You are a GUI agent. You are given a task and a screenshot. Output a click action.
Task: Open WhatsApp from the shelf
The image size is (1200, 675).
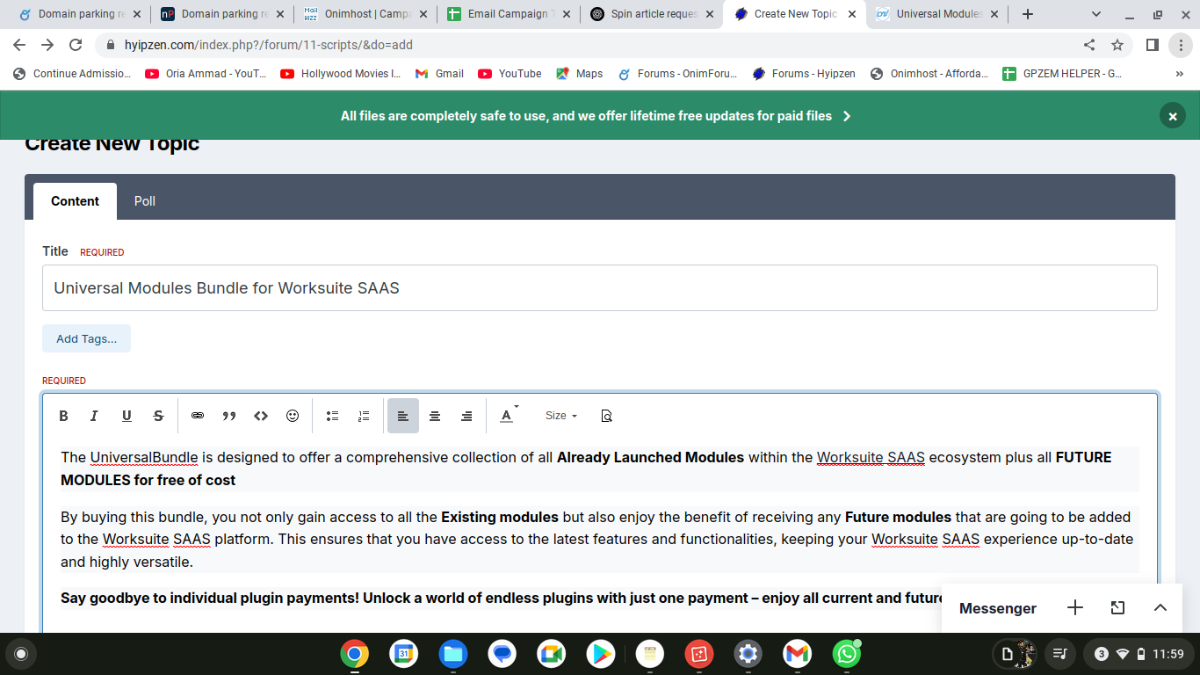click(847, 654)
